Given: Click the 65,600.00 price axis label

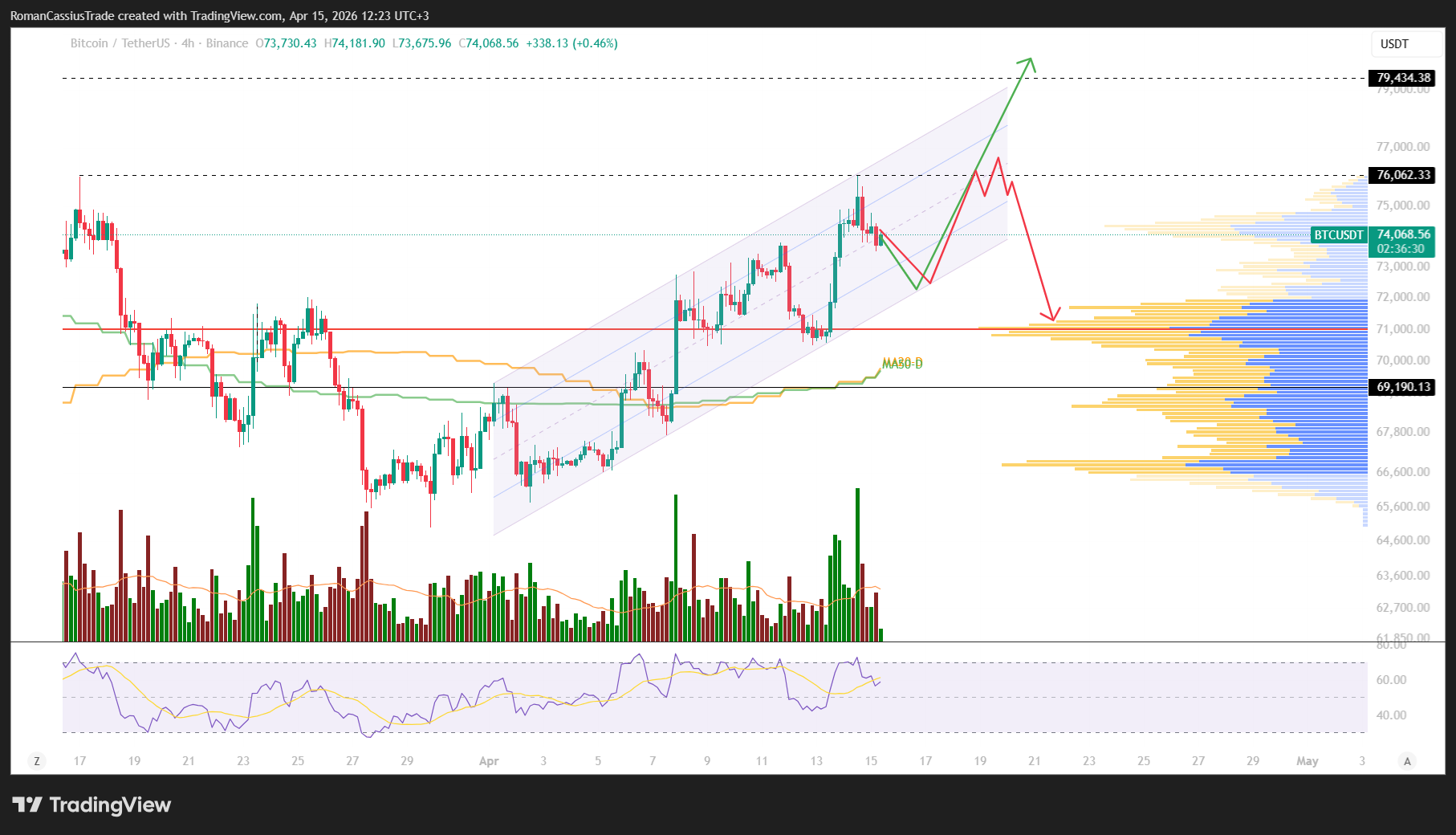Looking at the screenshot, I should pyautogui.click(x=1403, y=507).
